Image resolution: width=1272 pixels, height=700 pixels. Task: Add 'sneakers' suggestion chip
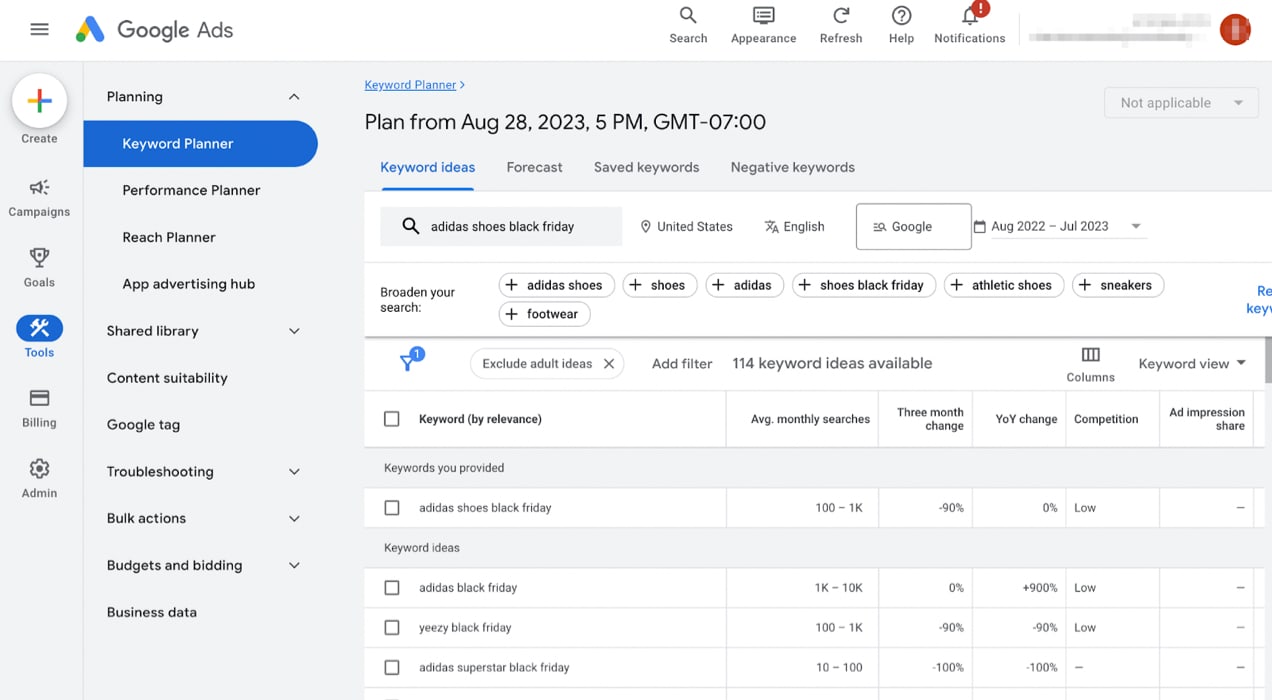tap(1117, 285)
